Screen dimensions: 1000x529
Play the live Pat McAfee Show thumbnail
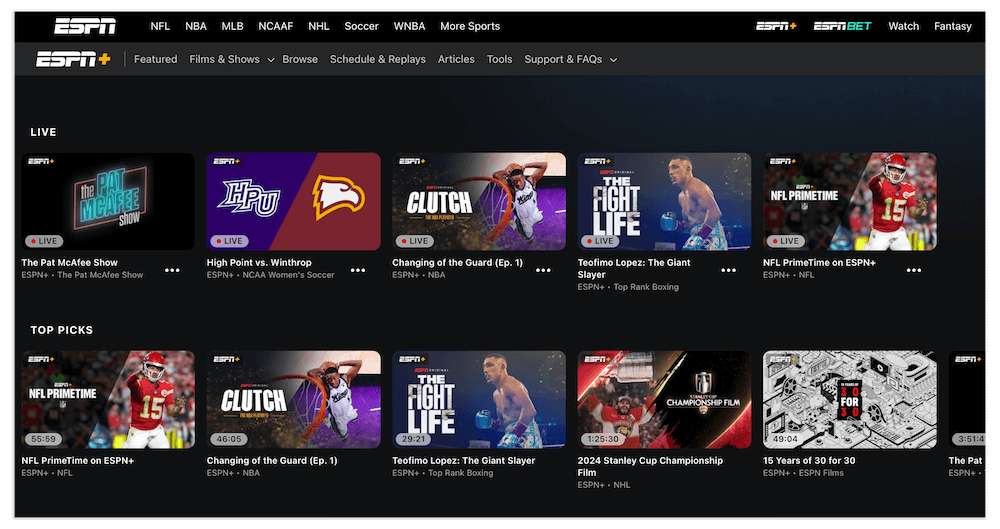108,201
